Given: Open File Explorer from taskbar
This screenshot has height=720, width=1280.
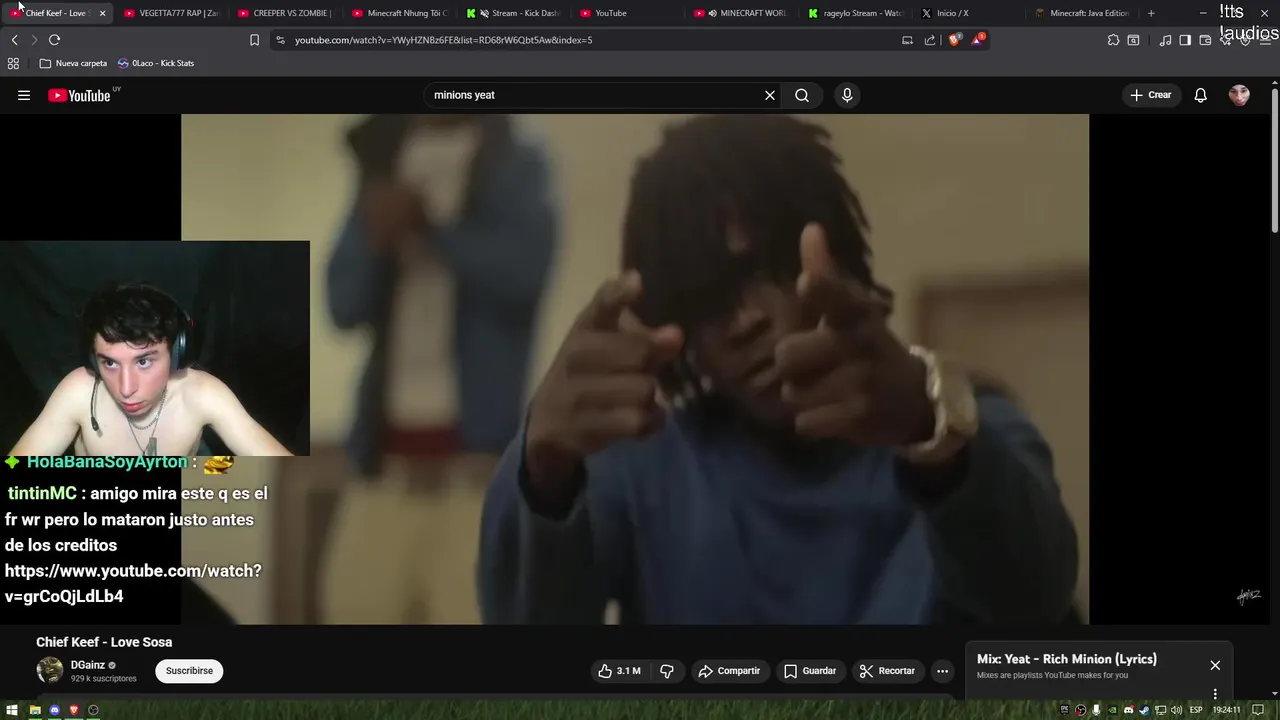Looking at the screenshot, I should pyautogui.click(x=35, y=710).
